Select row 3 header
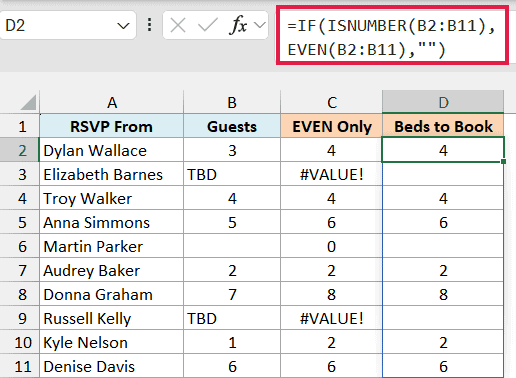The width and height of the screenshot is (516, 378). (20, 174)
